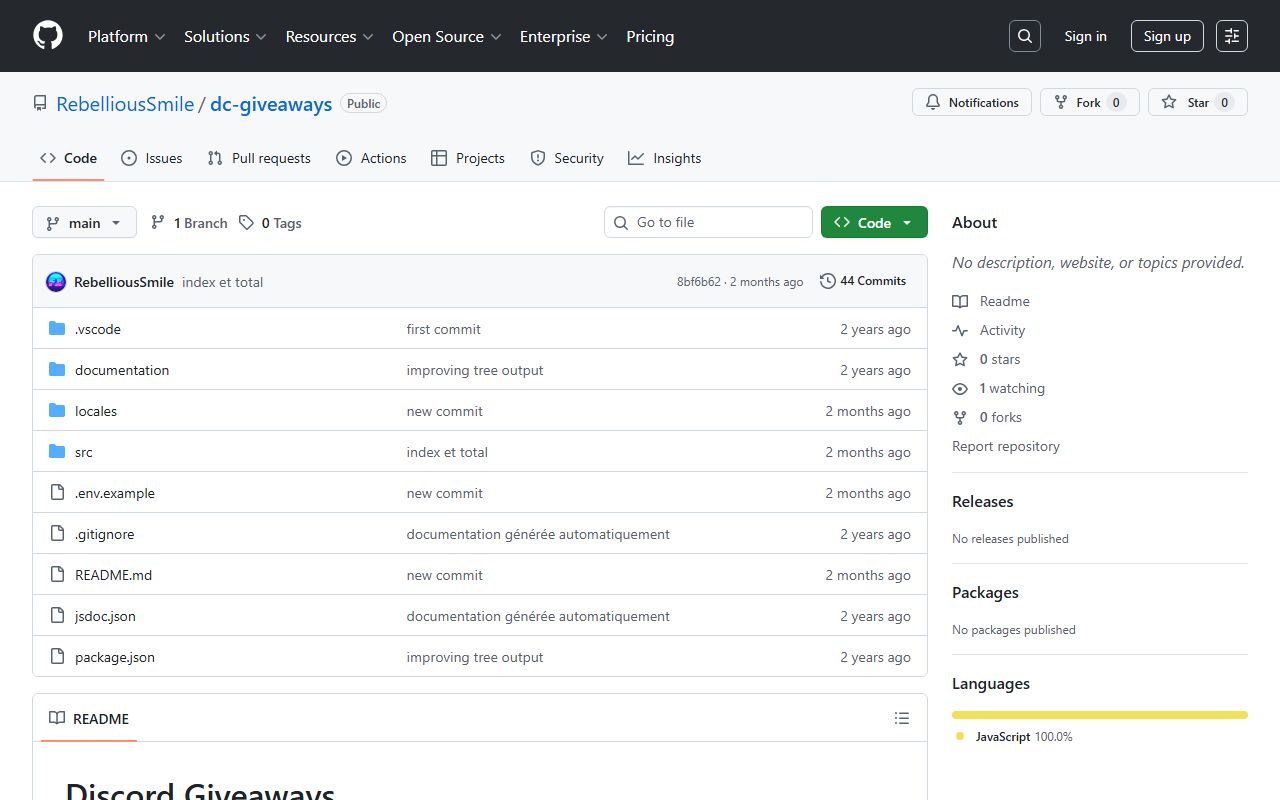Switch to the Issues tab
The width and height of the screenshot is (1280, 800).
tap(152, 158)
